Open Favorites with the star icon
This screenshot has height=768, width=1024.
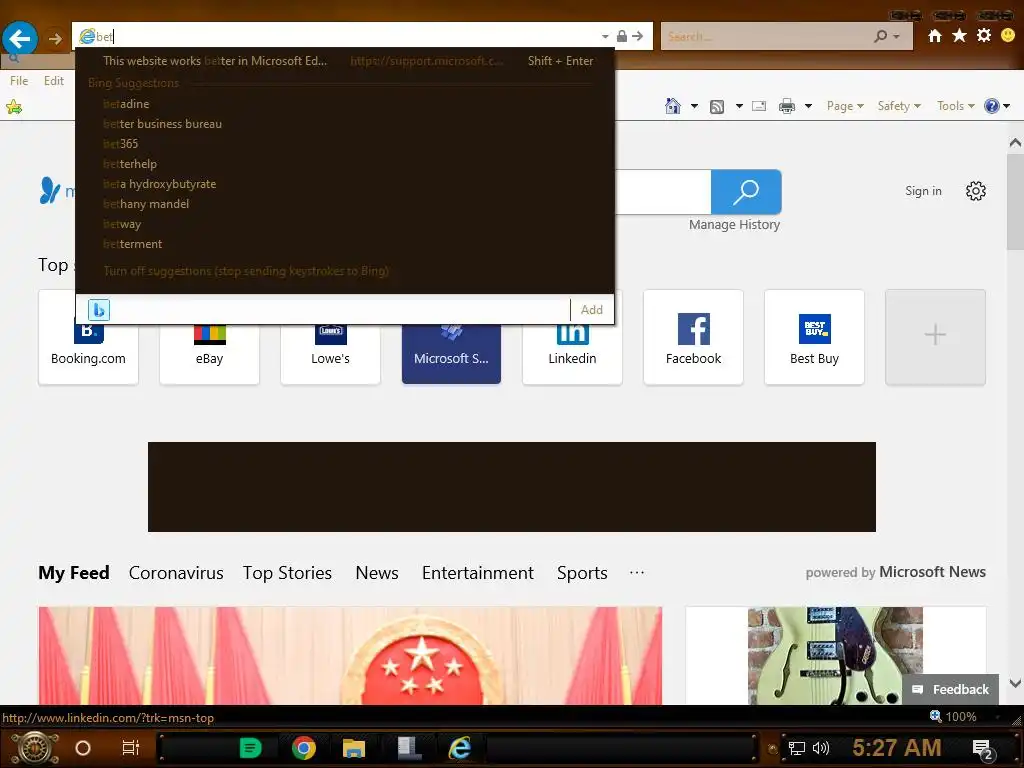pos(959,35)
